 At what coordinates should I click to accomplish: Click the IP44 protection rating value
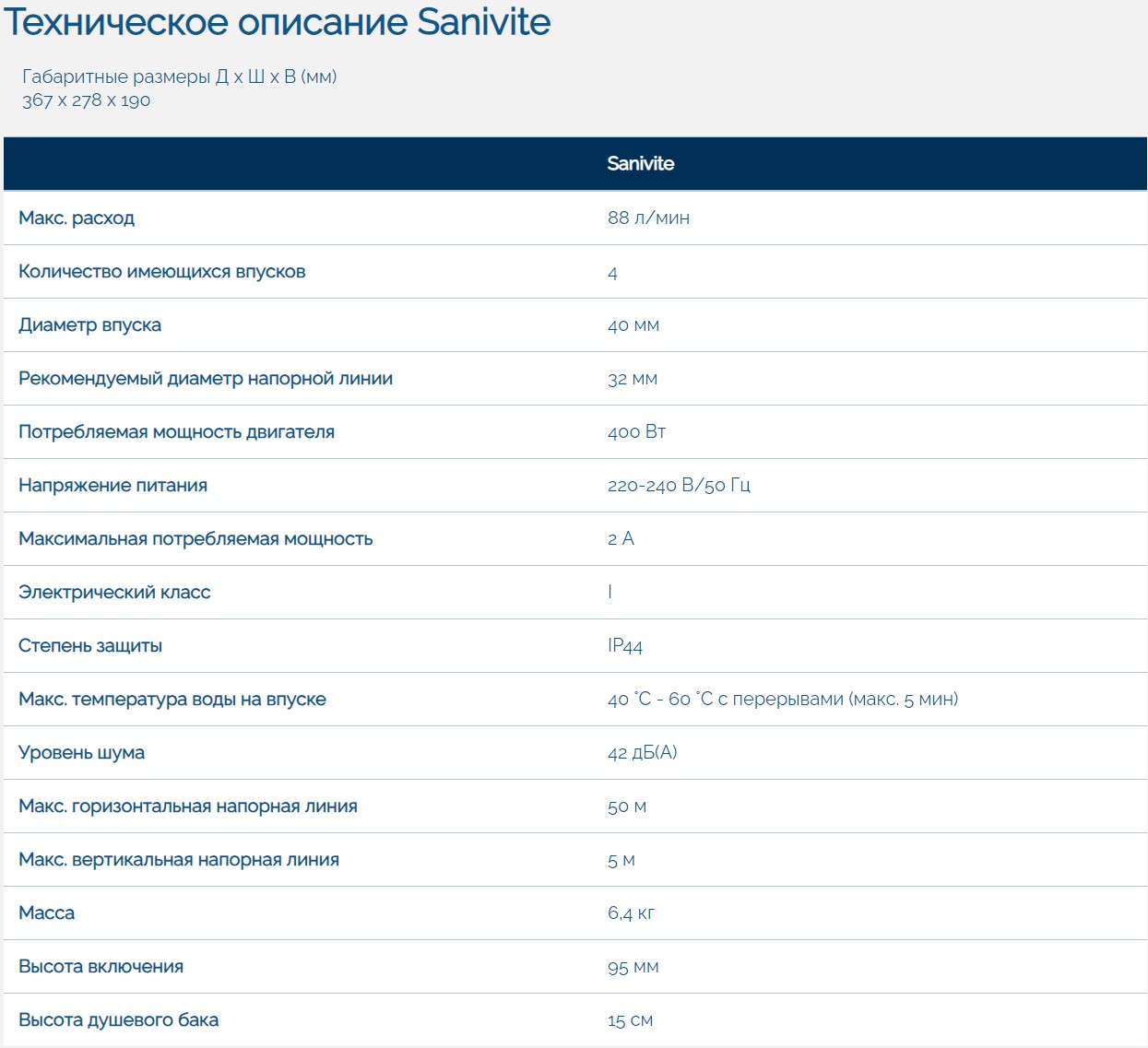coord(624,646)
